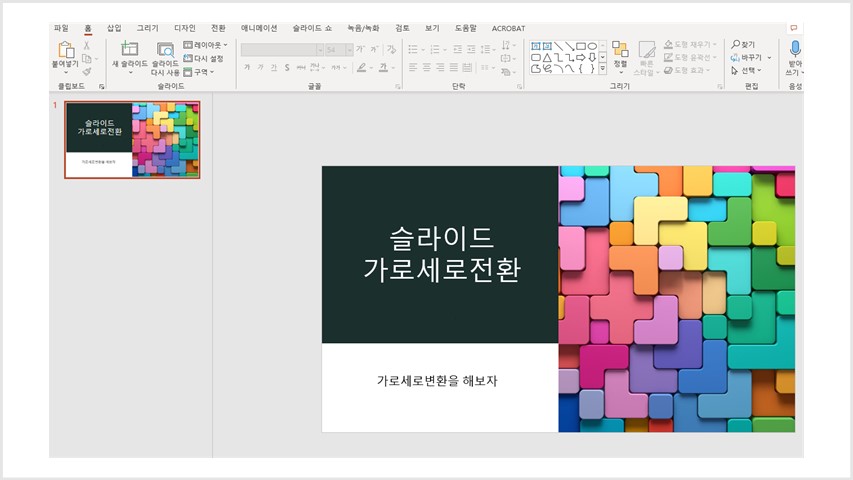The image size is (853, 480).
Task: Open Shape Outline (도형 윤곽선) dropdown
Action: point(690,57)
